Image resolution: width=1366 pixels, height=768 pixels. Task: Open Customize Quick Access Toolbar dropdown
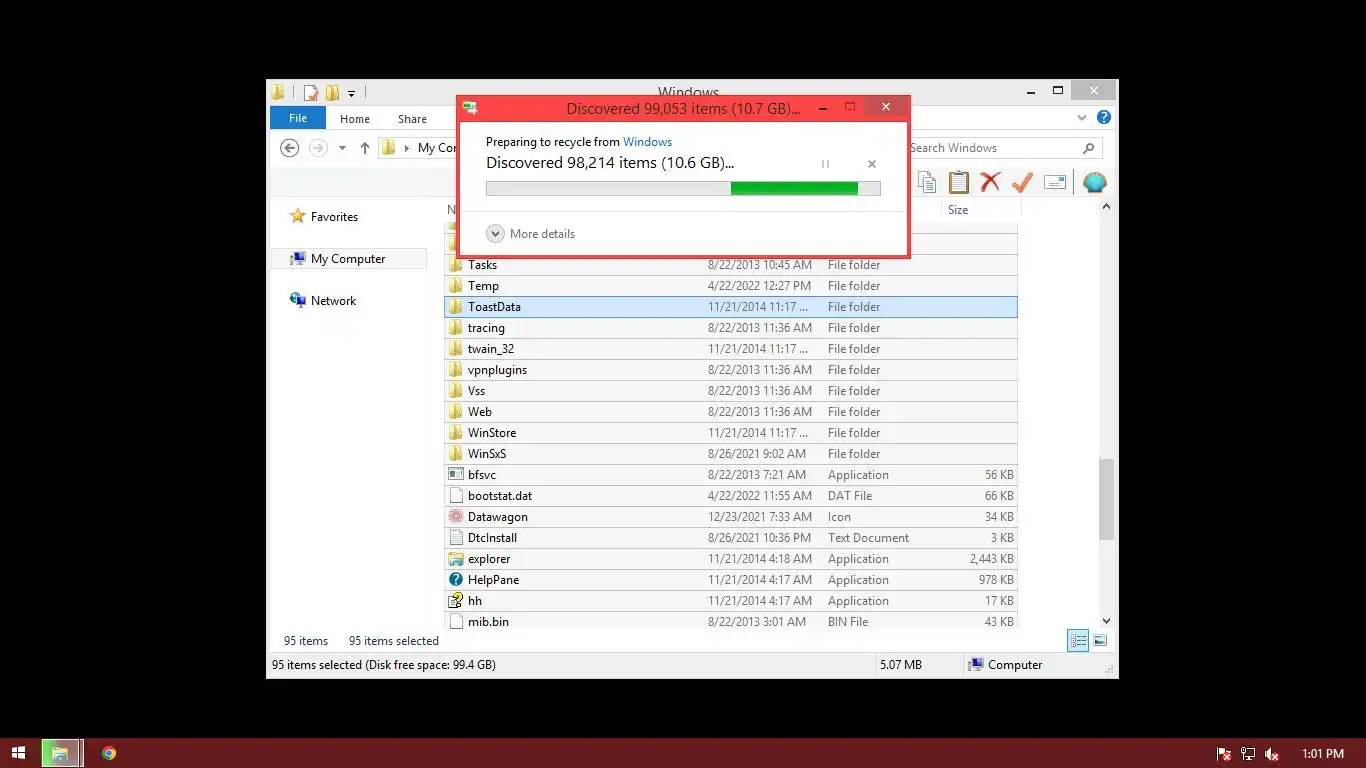[x=351, y=94]
